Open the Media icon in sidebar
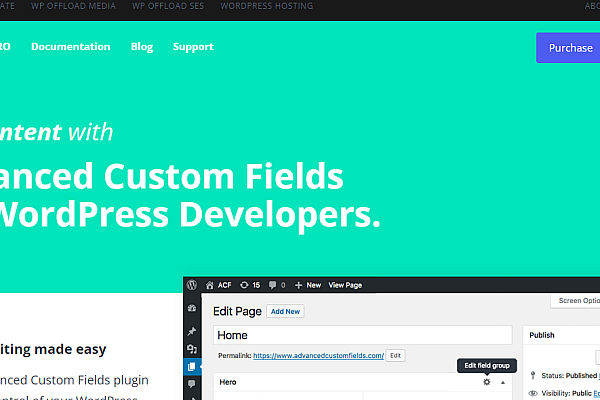 coord(192,349)
